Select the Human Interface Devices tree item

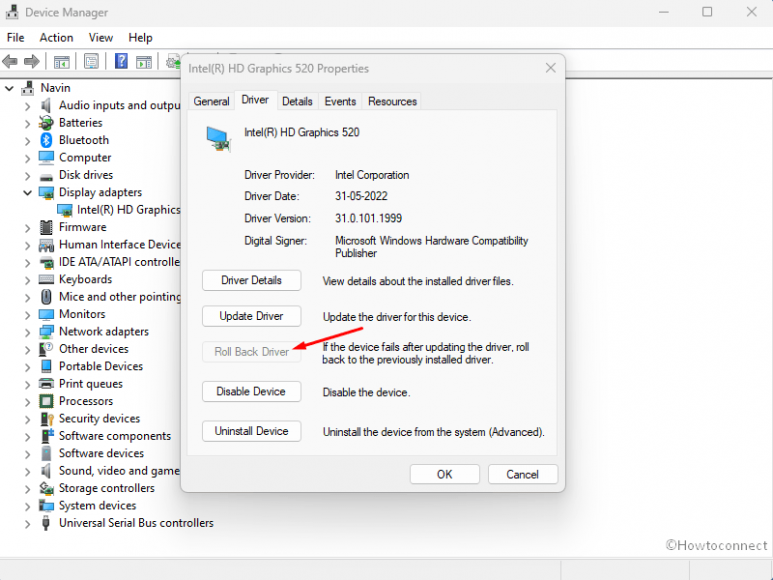point(119,245)
